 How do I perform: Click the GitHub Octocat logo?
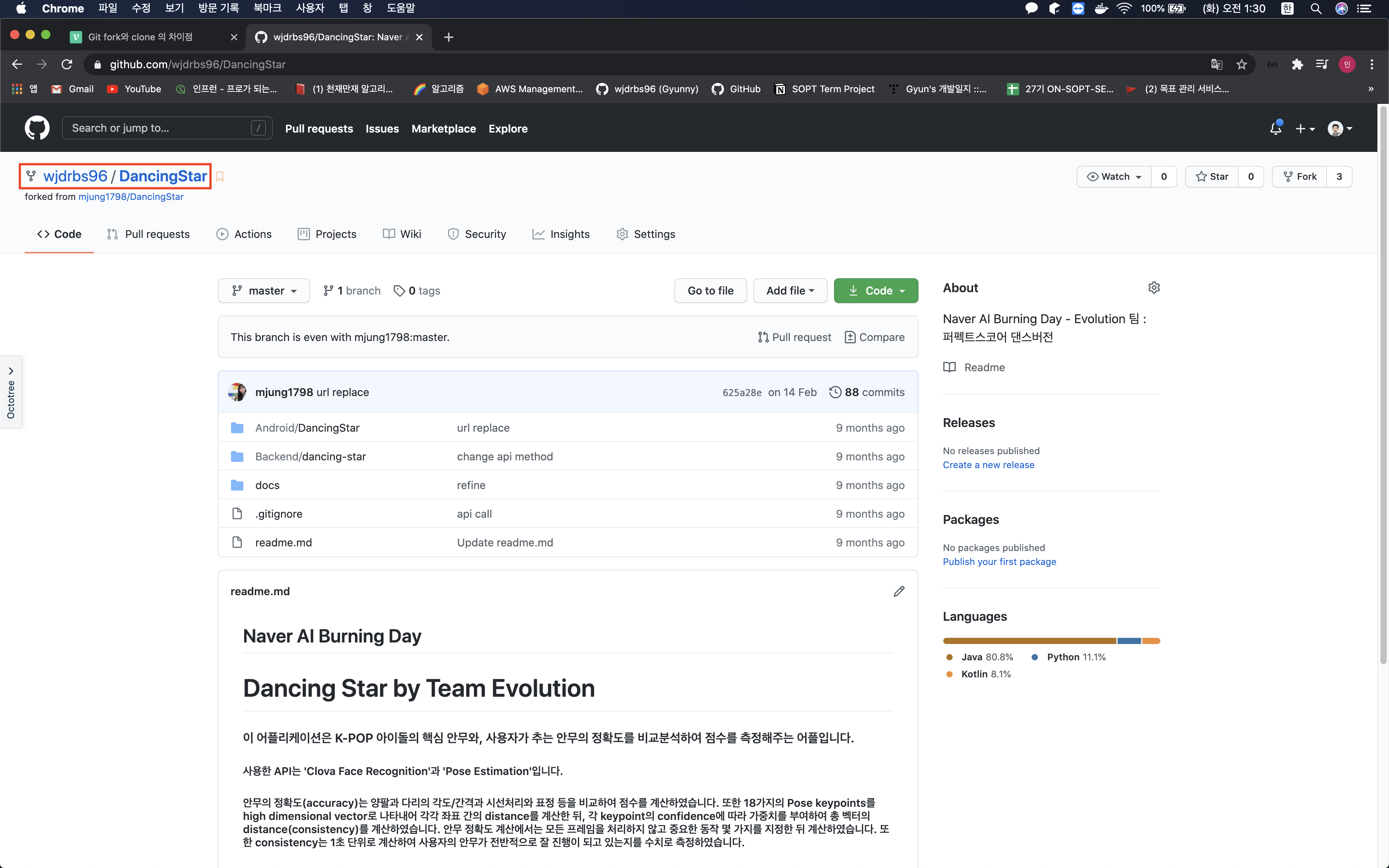37,128
